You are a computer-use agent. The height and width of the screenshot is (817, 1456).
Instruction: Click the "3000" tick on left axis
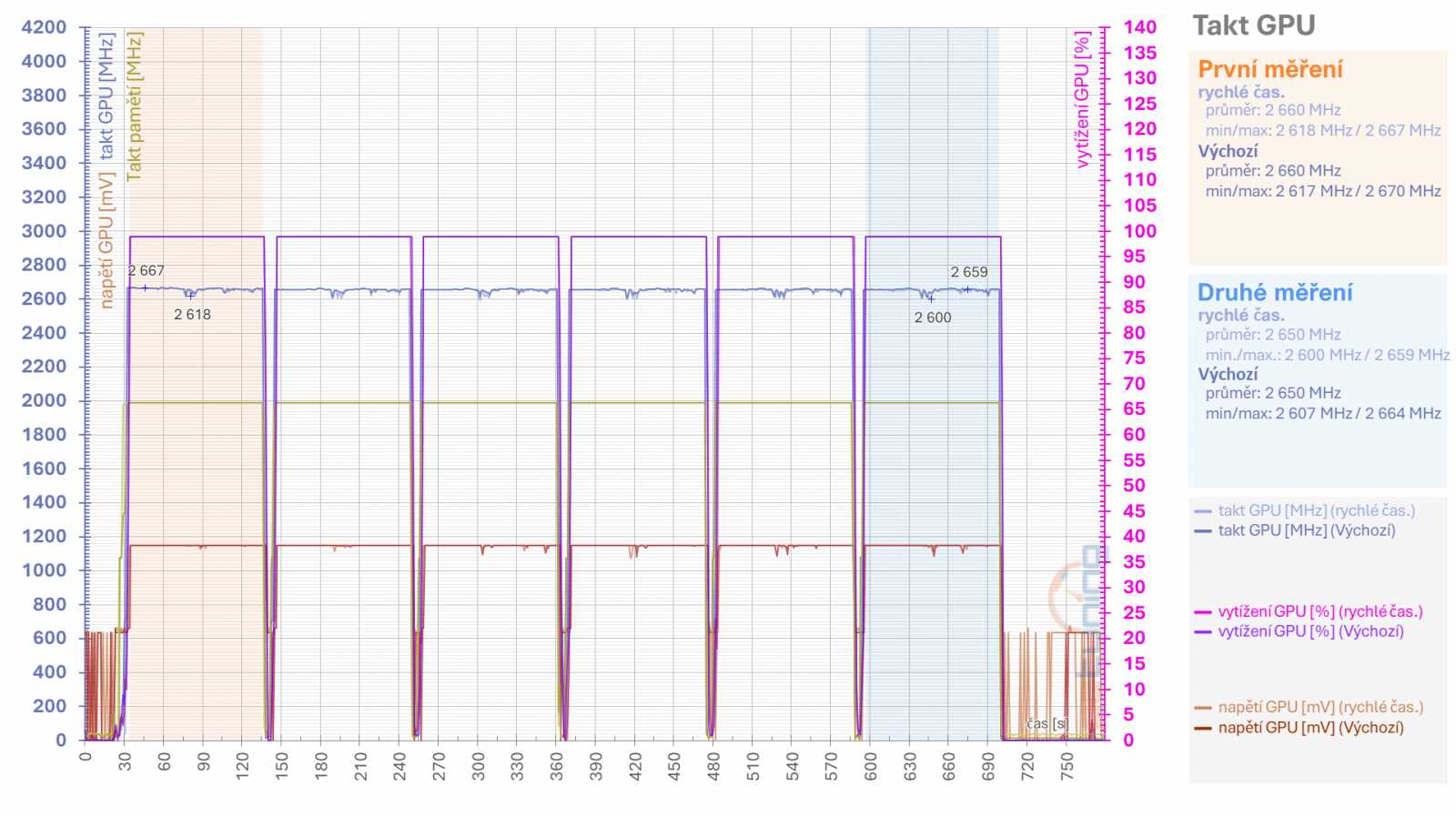44,231
